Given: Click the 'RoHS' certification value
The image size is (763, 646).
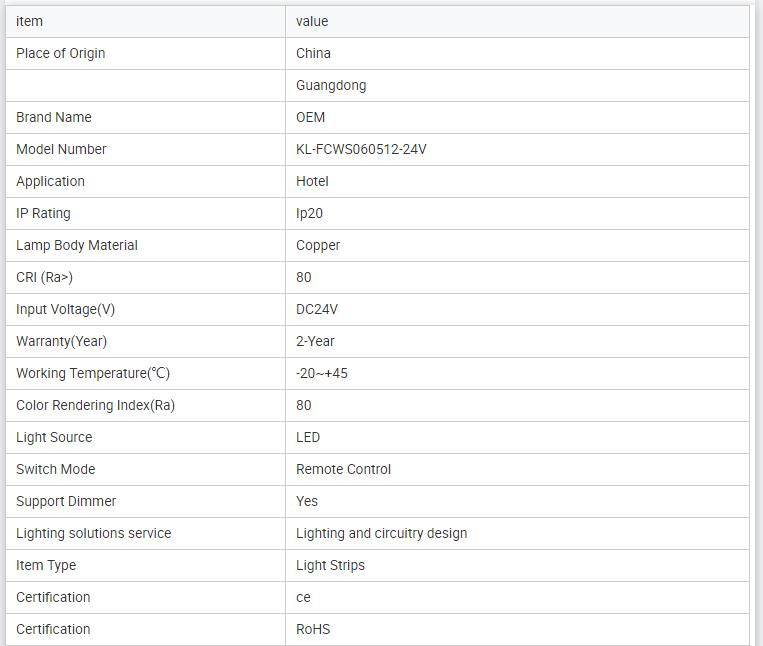Looking at the screenshot, I should point(313,629).
